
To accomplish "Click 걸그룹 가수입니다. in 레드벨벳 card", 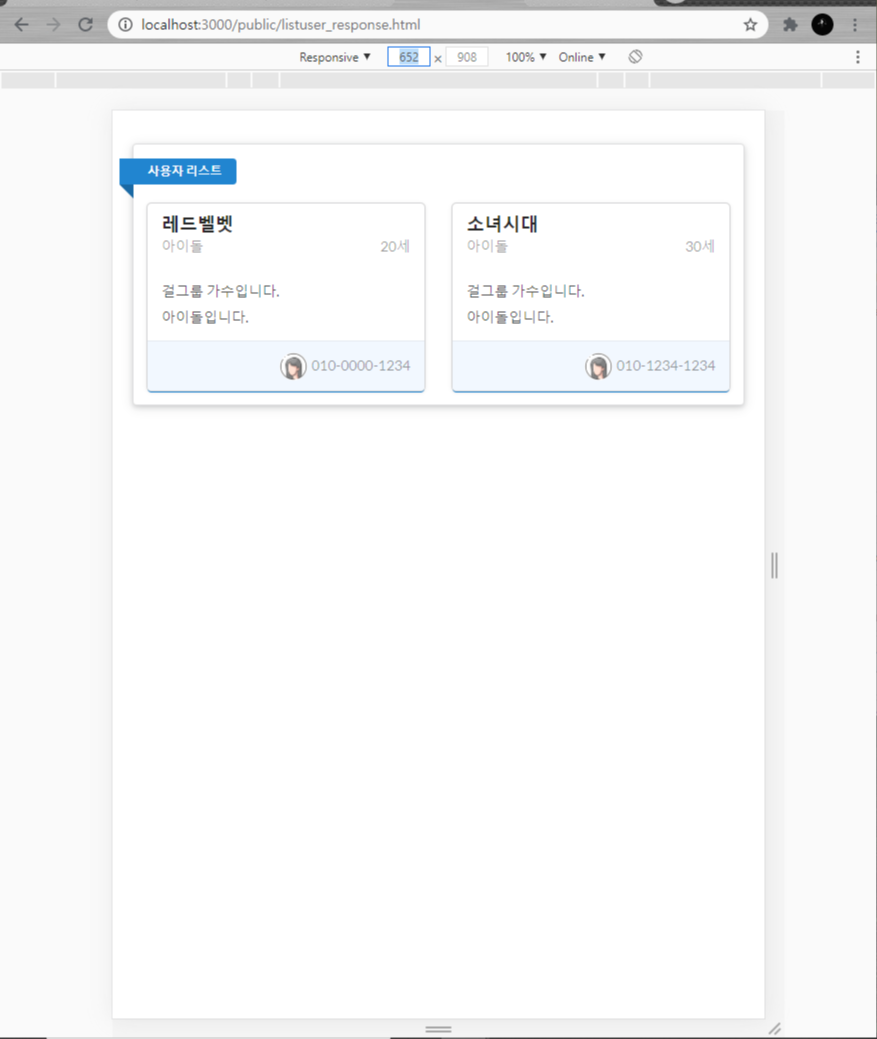I will pos(221,291).
